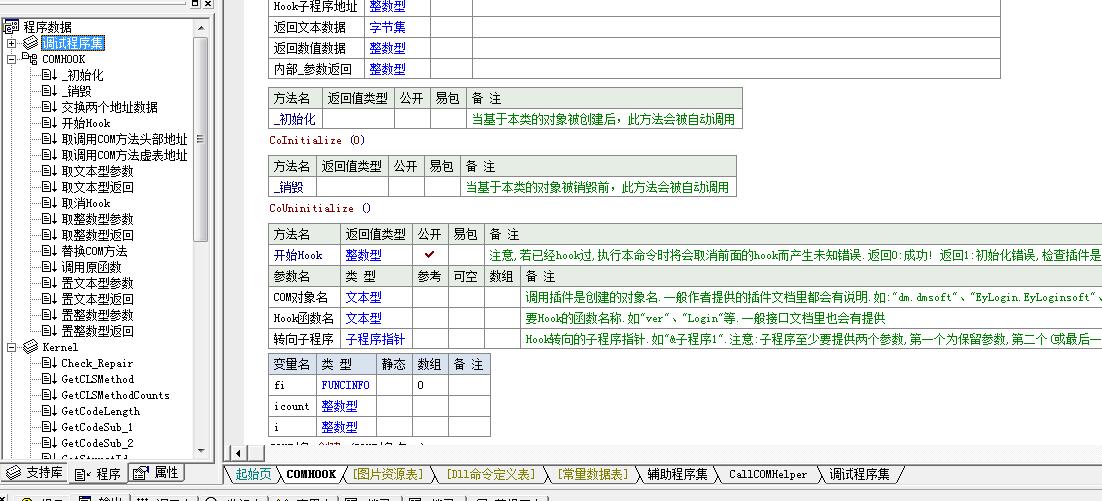1102x501 pixels.
Task: Toggle the 公开 checkmark for 开始Hook
Action: click(429, 255)
